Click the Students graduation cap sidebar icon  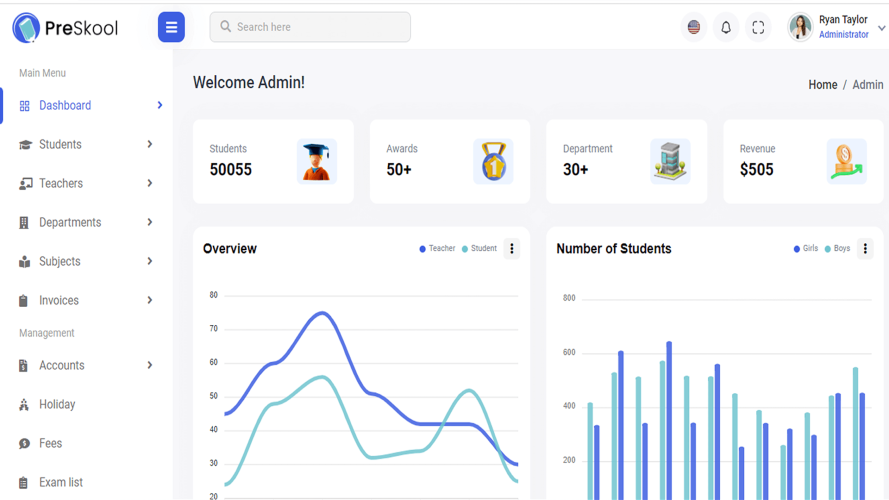click(x=25, y=145)
